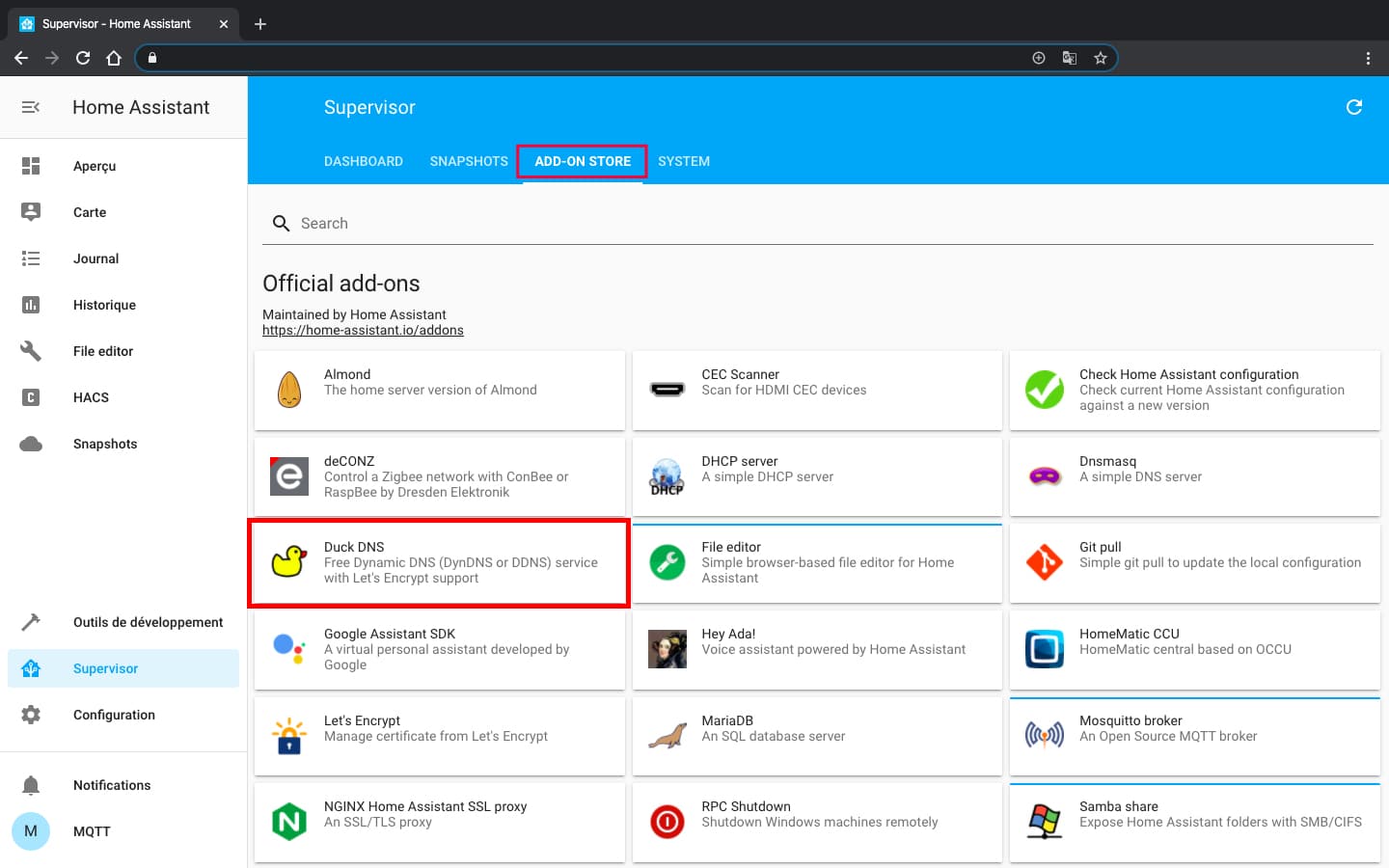Click the Google Assistant SDK icon

coord(289,649)
